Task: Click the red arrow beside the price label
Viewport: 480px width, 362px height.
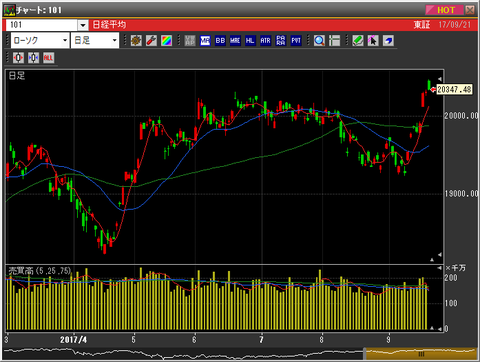Action: click(x=433, y=89)
